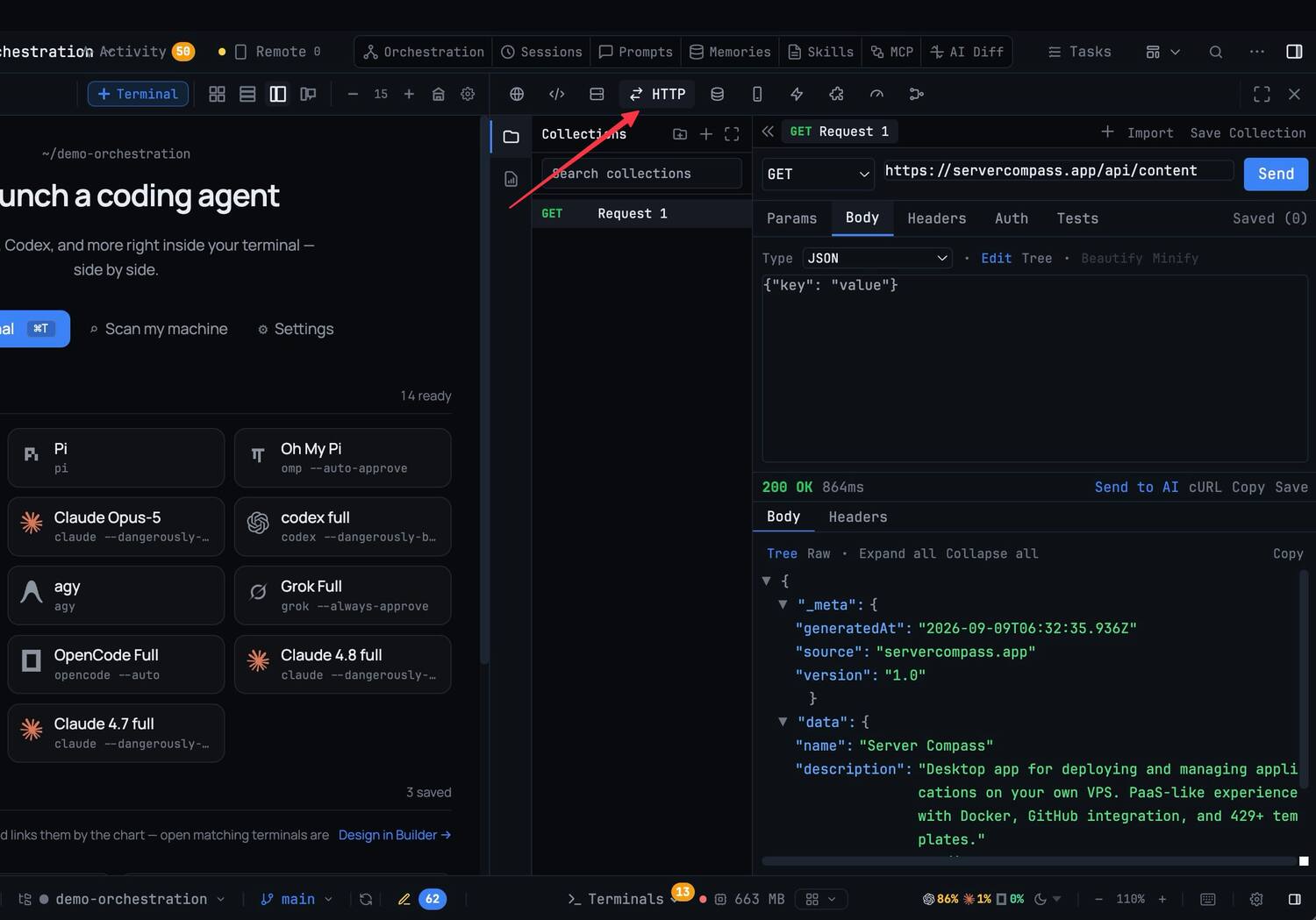
Task: Open the search icon in top bar
Action: pos(1216,52)
